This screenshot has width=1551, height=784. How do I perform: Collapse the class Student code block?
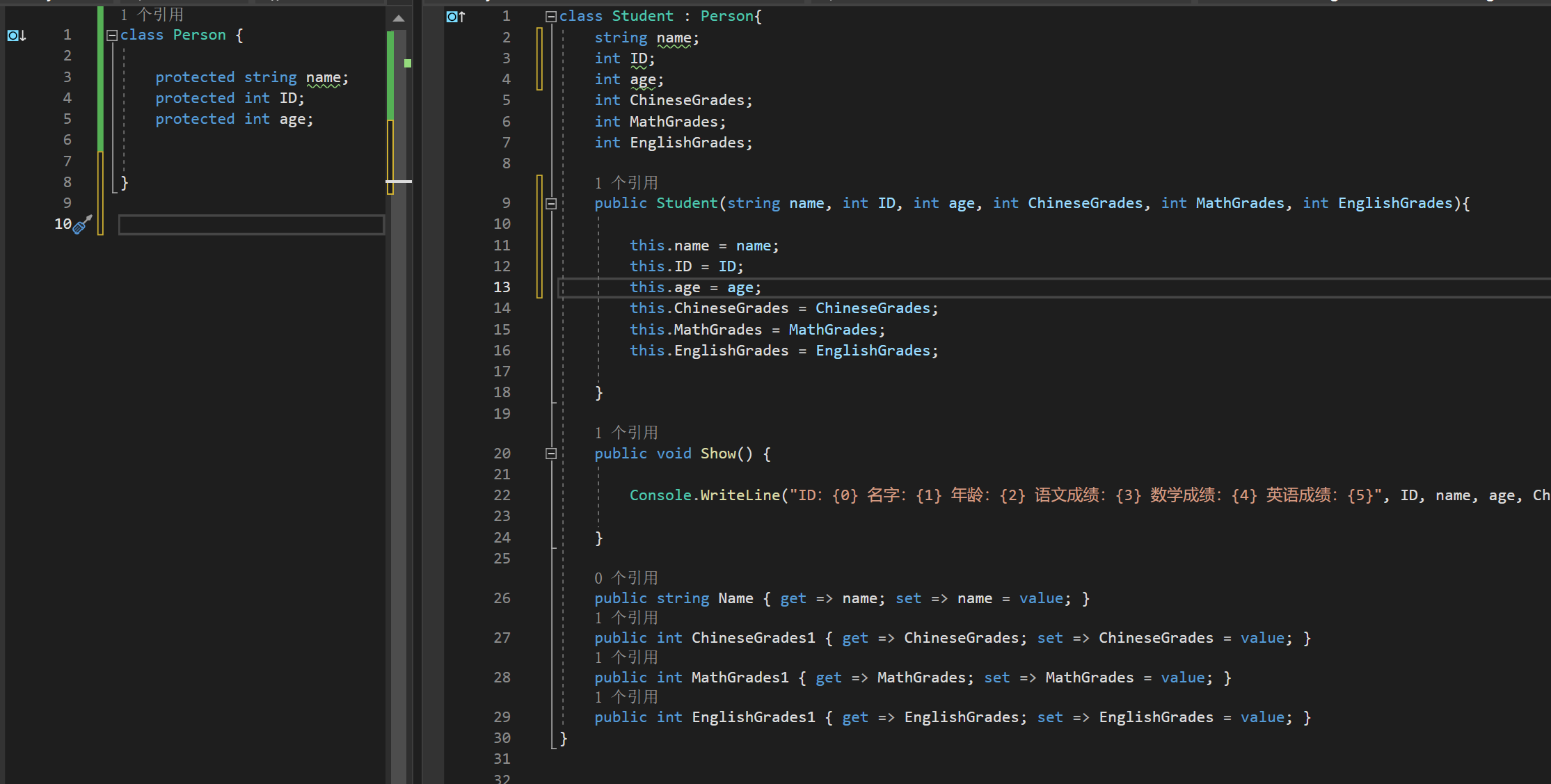point(550,17)
